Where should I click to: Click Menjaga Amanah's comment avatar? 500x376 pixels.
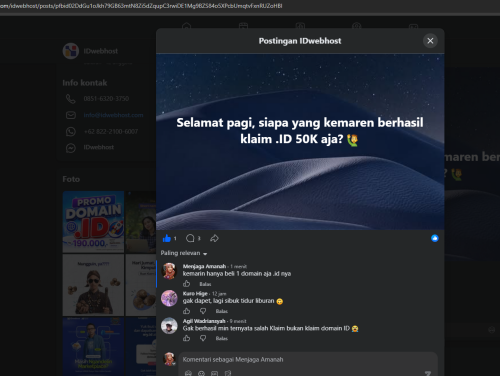tap(169, 271)
